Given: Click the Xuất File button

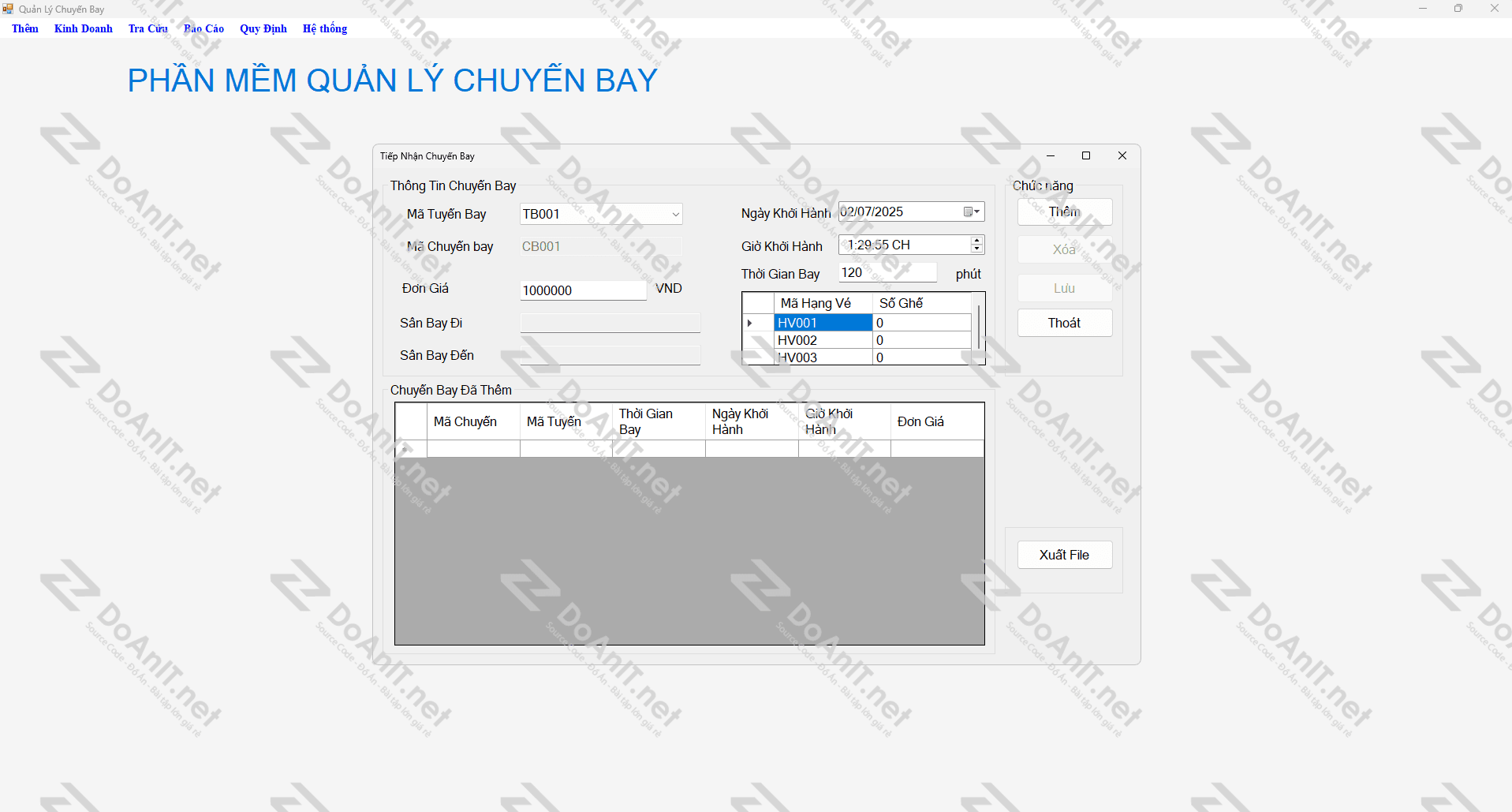Looking at the screenshot, I should (1064, 555).
